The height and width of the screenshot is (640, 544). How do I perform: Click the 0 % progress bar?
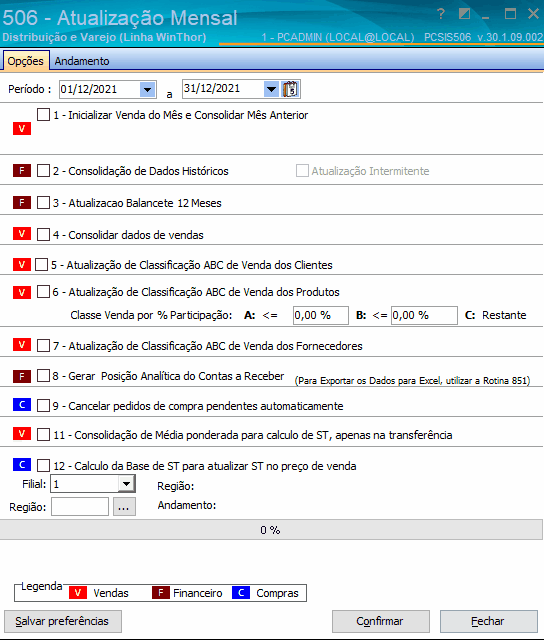click(271, 530)
